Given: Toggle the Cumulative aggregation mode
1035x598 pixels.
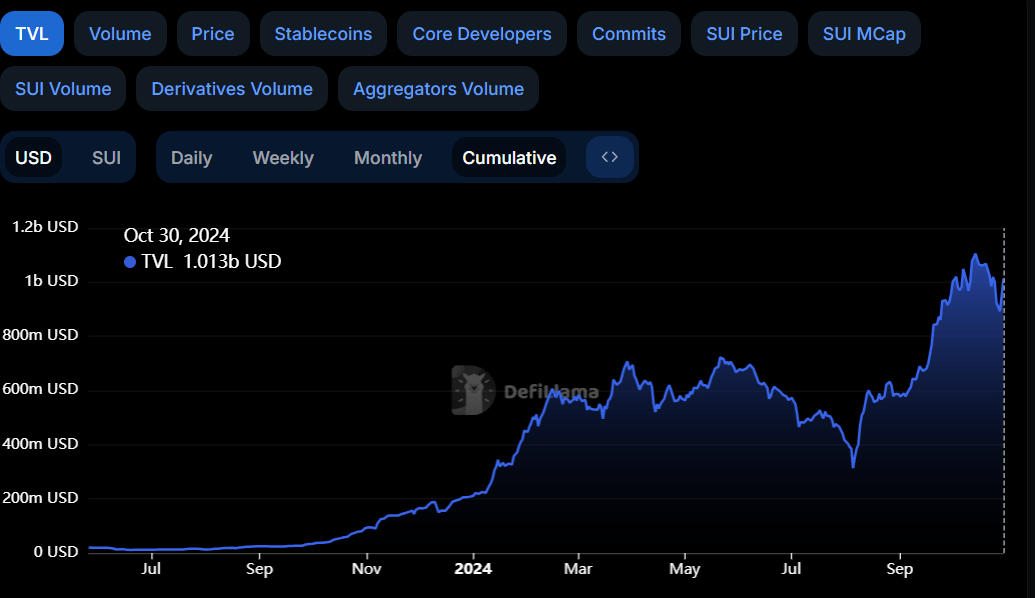Looking at the screenshot, I should (508, 157).
